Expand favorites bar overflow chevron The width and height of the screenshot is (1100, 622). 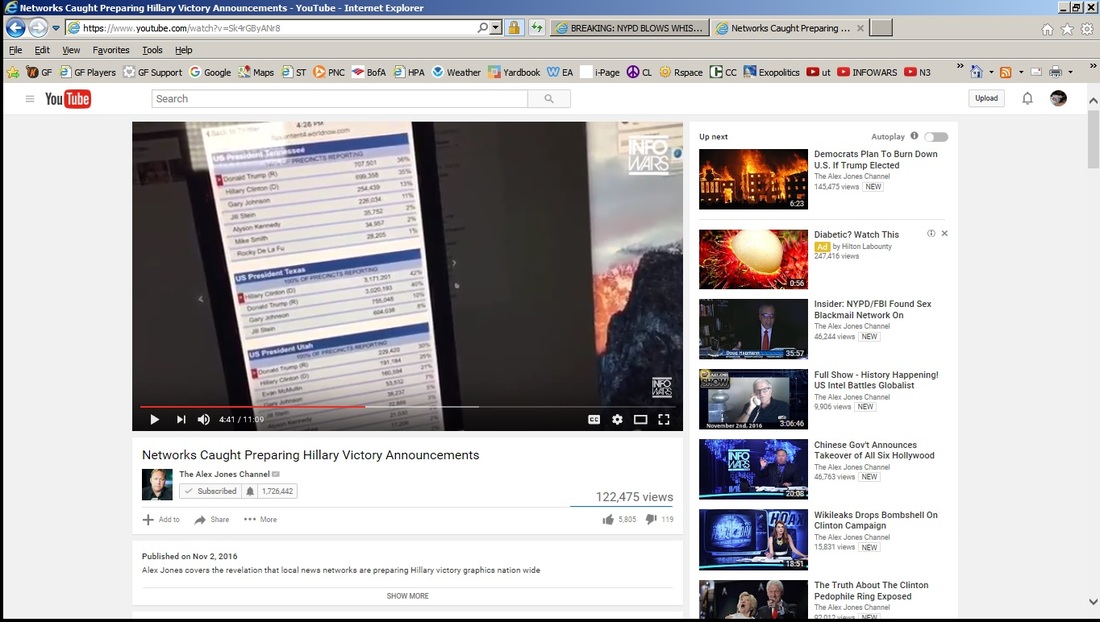pyautogui.click(x=960, y=66)
